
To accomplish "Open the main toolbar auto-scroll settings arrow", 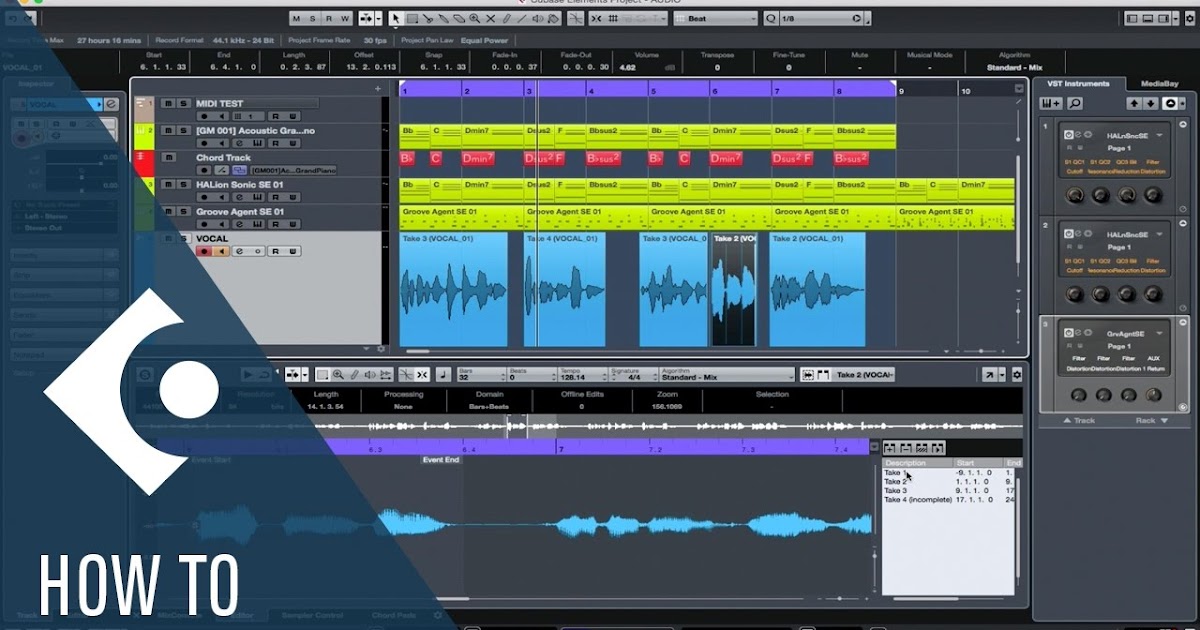I will (379, 18).
